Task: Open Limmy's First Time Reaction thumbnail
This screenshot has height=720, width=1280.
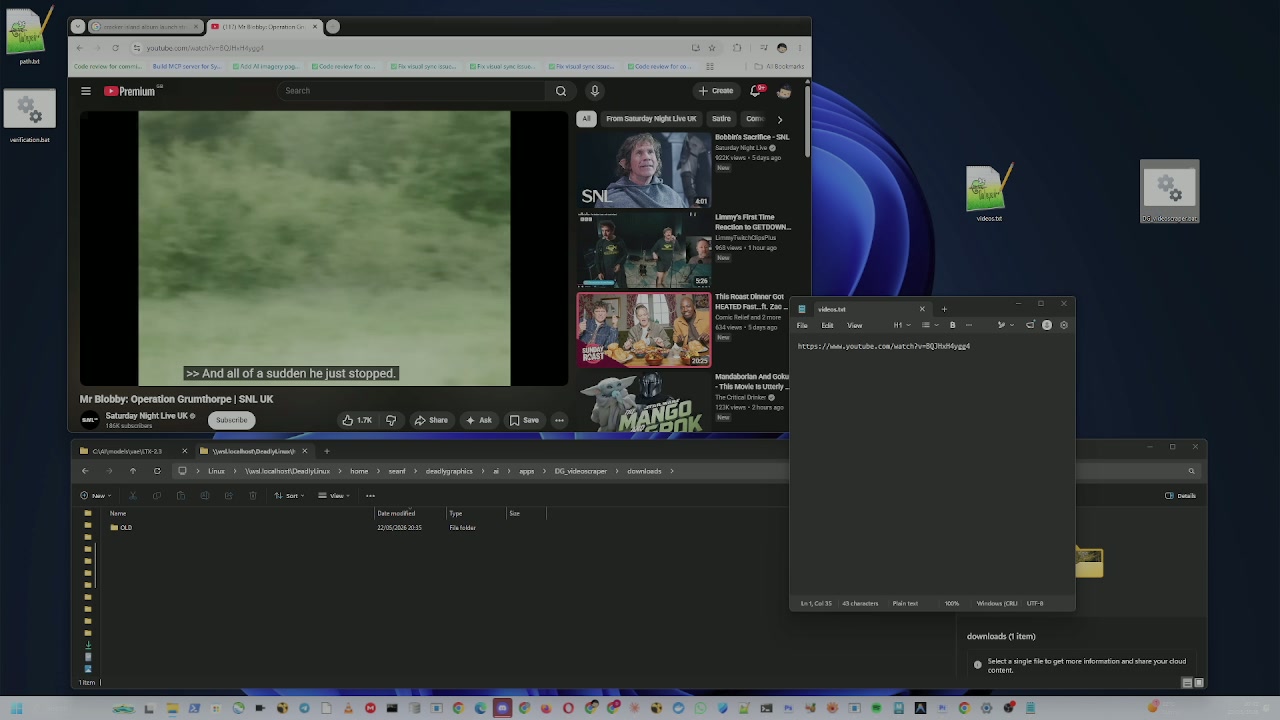Action: click(x=643, y=250)
